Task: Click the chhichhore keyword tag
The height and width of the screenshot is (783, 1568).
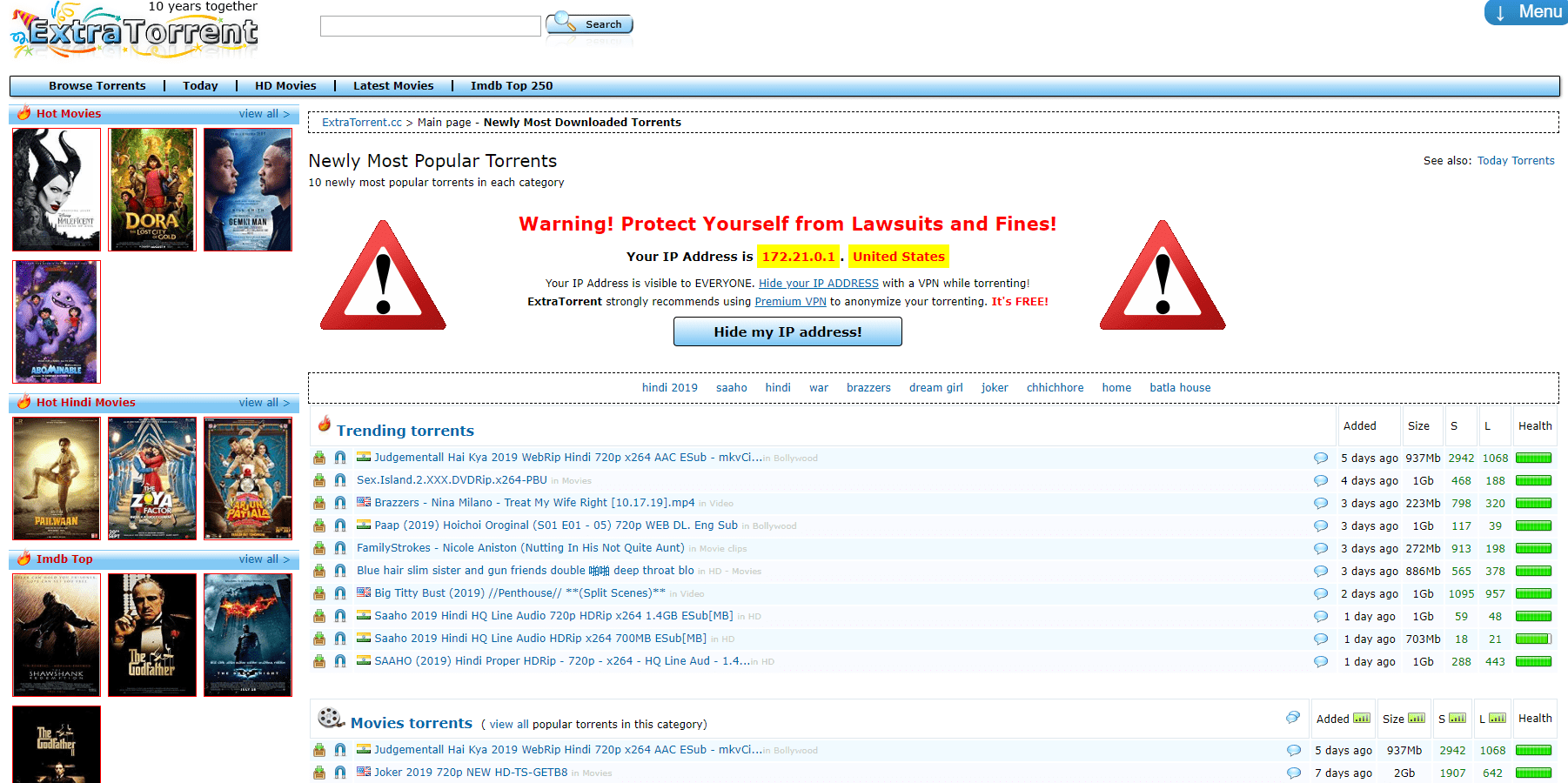Action: (1055, 388)
